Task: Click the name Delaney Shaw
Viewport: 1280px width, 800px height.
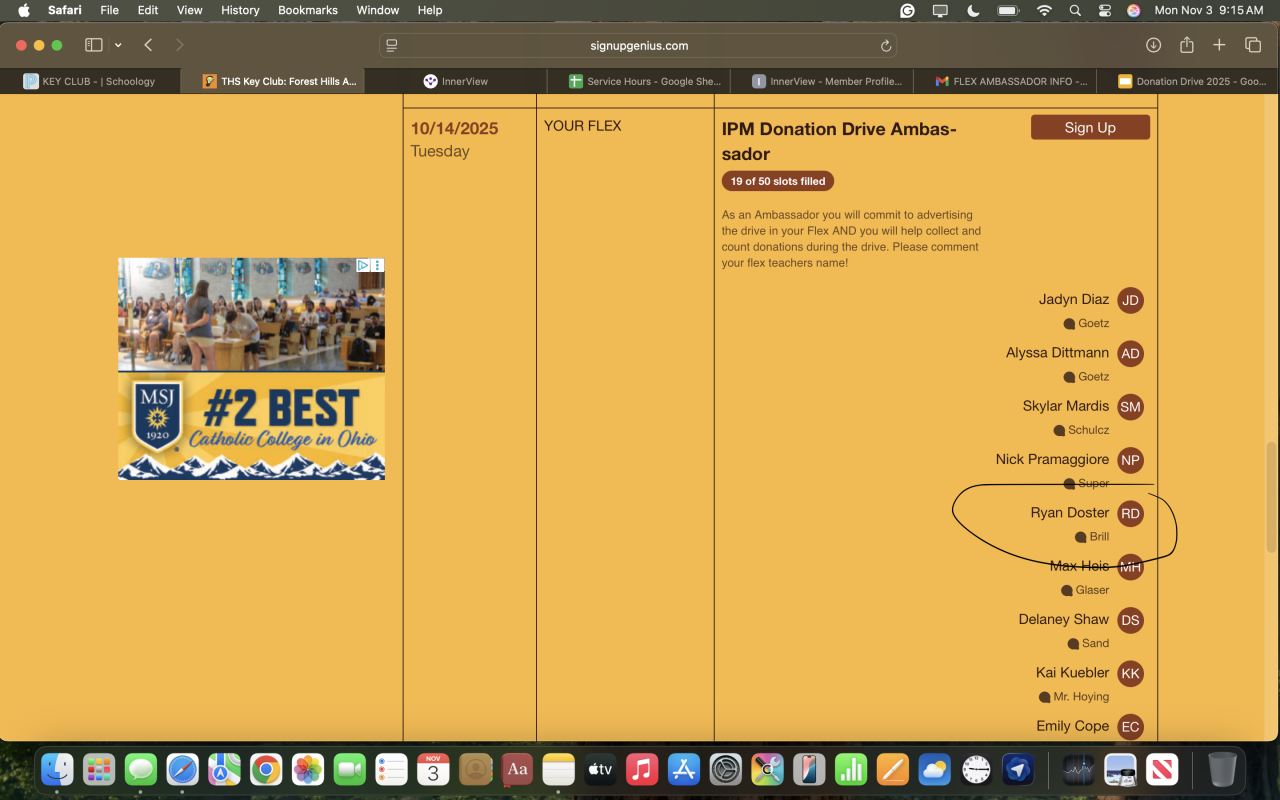Action: [x=1064, y=619]
